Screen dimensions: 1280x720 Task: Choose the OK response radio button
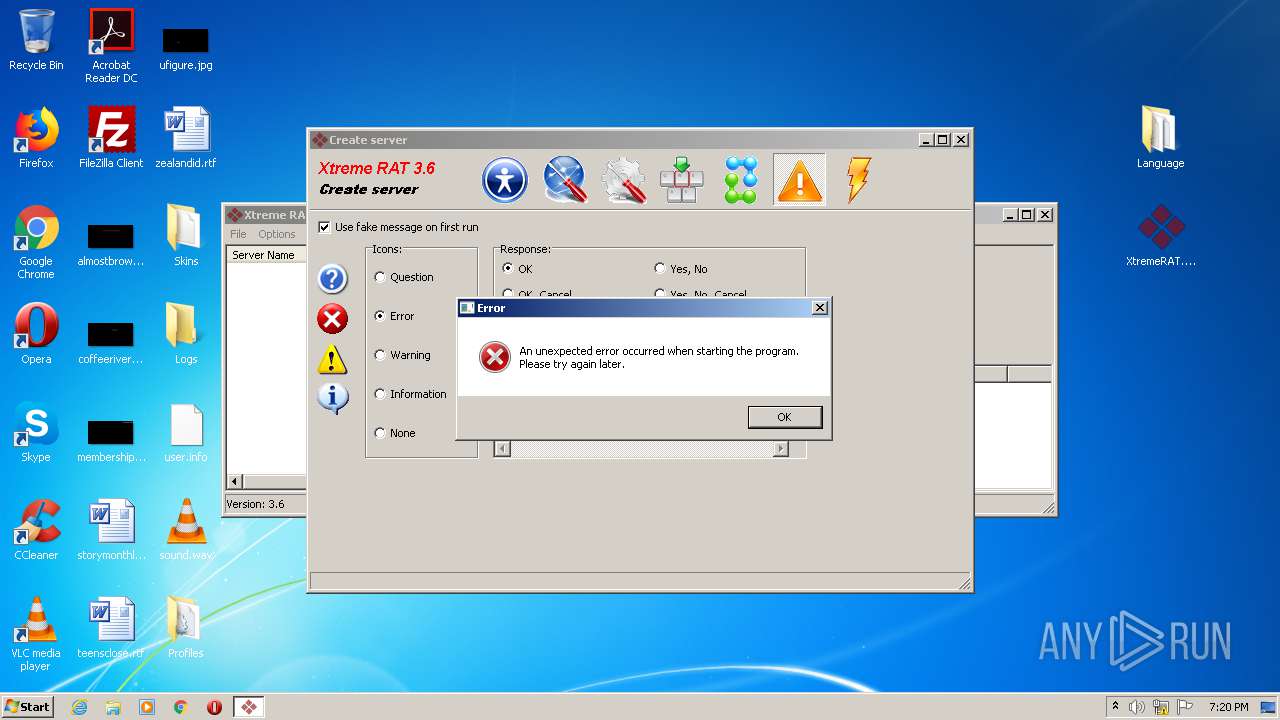pos(508,269)
